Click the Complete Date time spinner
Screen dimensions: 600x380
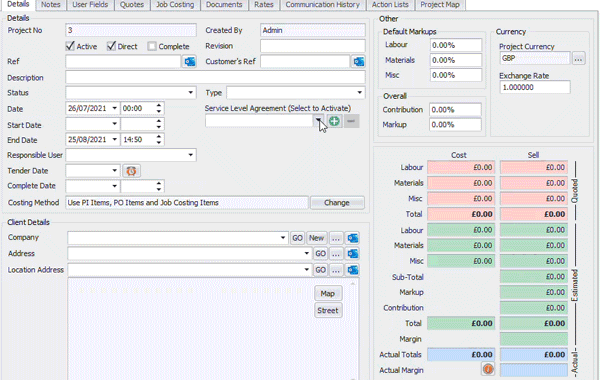(159, 186)
